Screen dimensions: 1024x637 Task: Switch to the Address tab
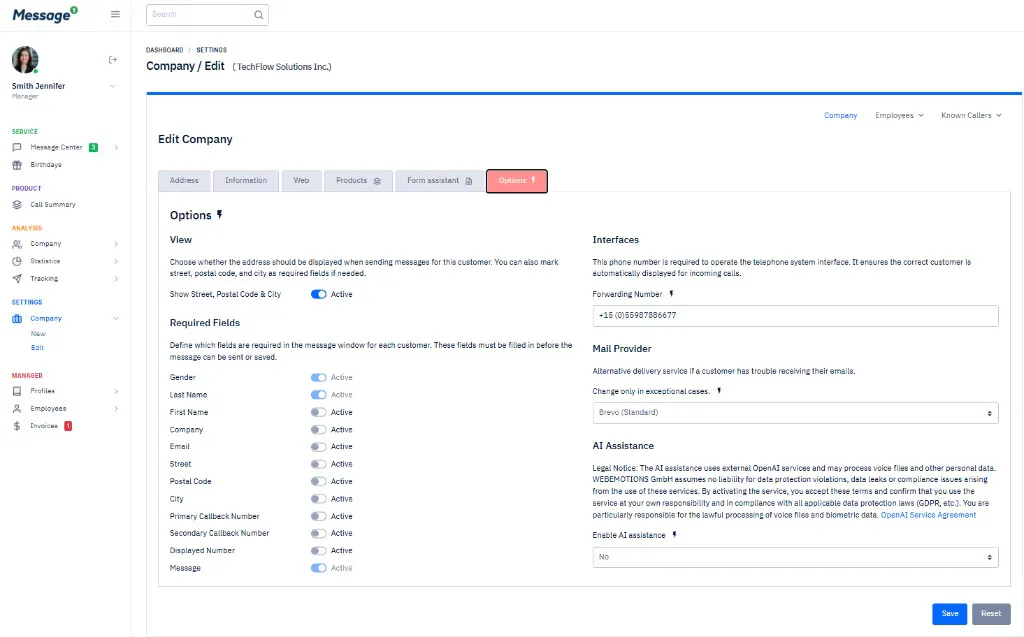tap(184, 181)
